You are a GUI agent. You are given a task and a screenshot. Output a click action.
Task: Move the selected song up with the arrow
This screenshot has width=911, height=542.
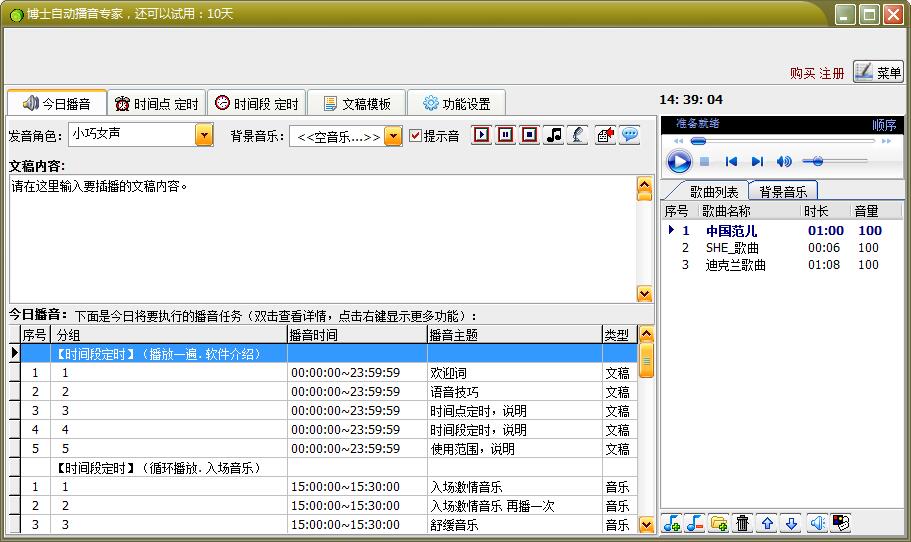[767, 523]
